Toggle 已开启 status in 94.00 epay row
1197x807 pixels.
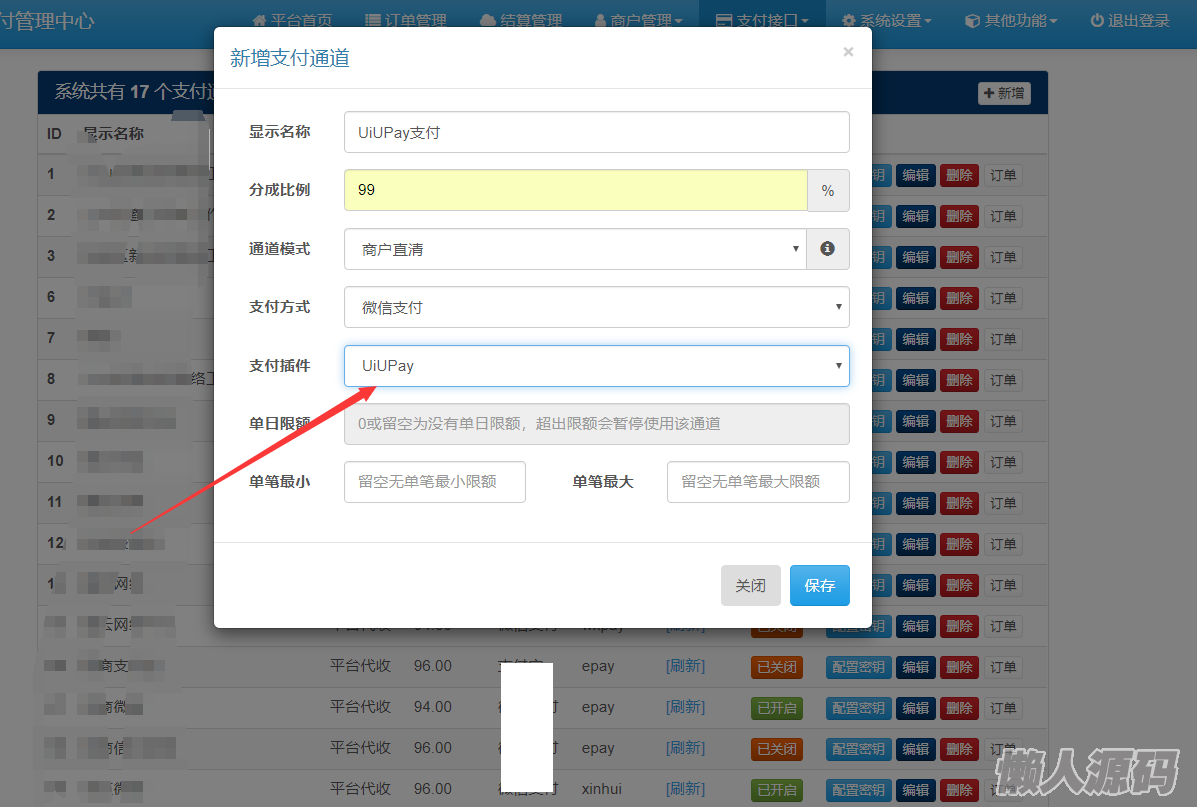click(777, 707)
